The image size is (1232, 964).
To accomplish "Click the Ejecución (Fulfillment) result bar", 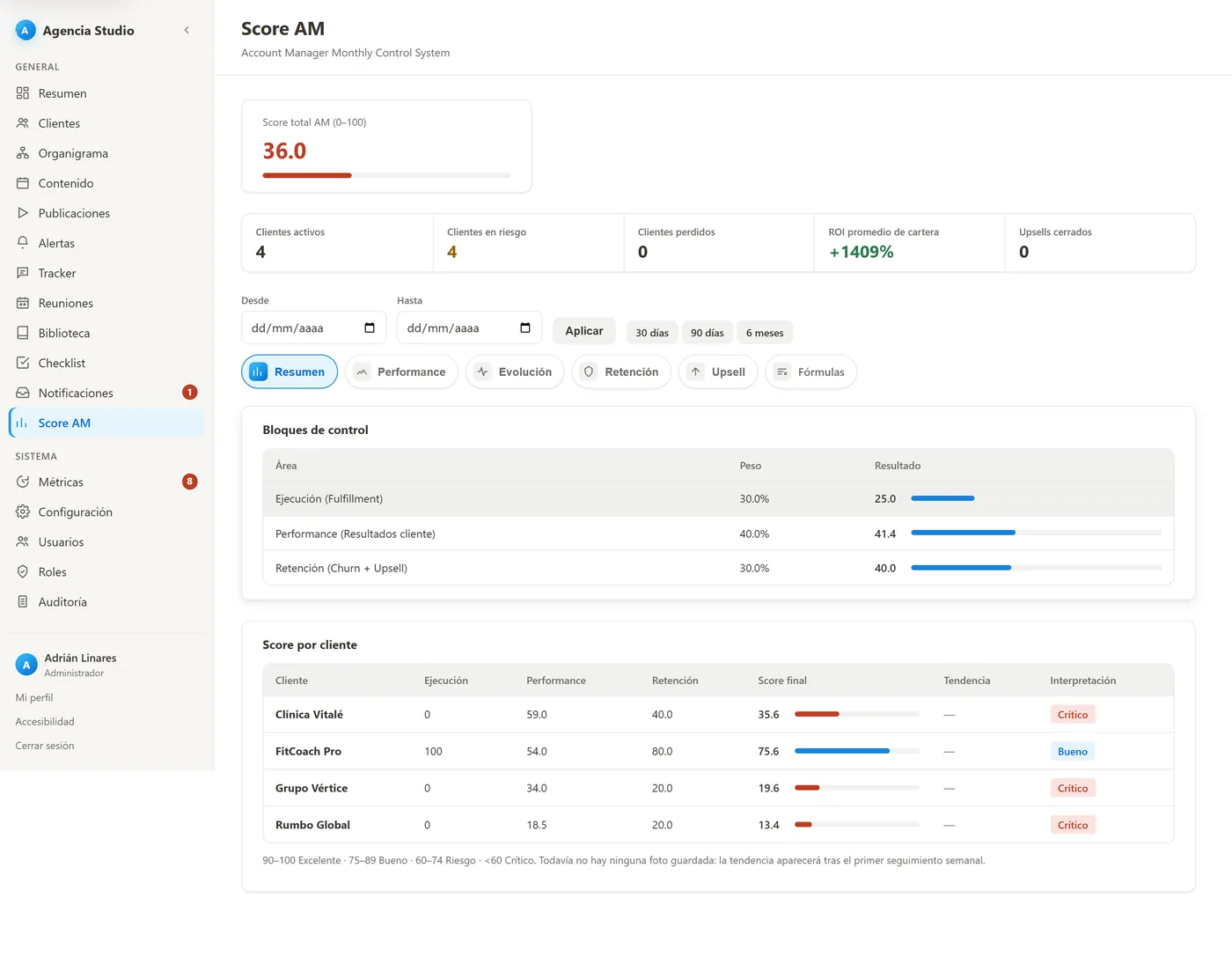I will [1037, 498].
